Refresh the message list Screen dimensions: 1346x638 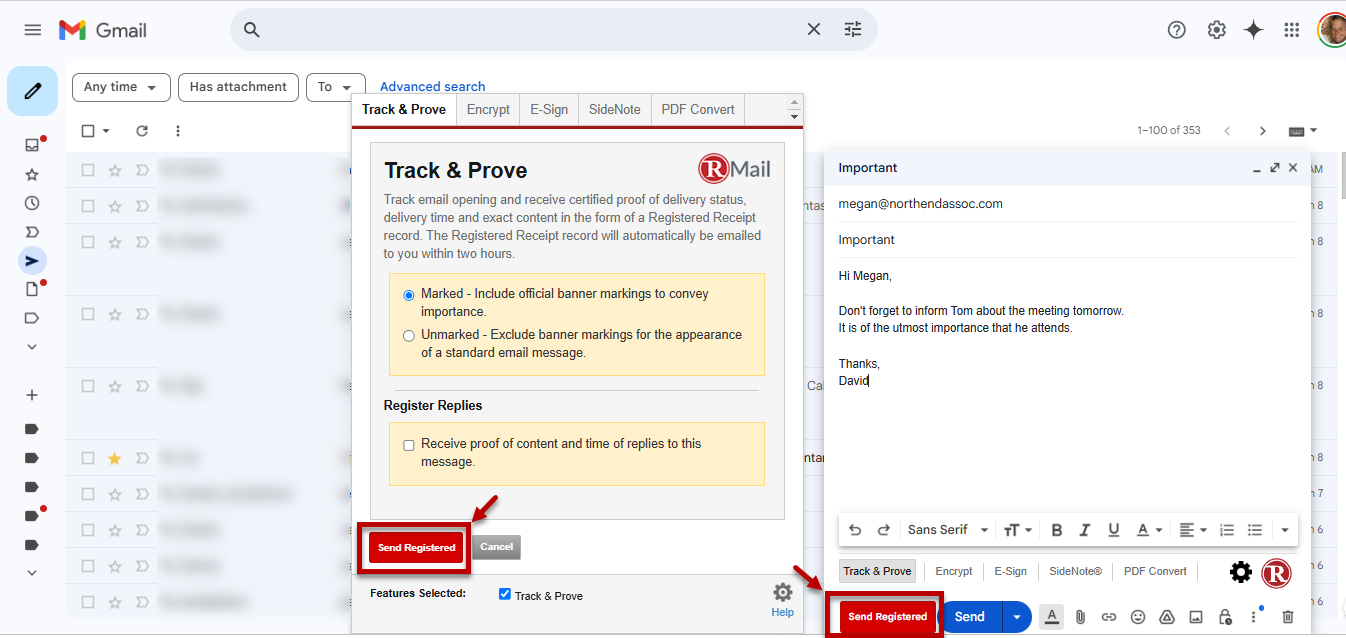pos(142,131)
